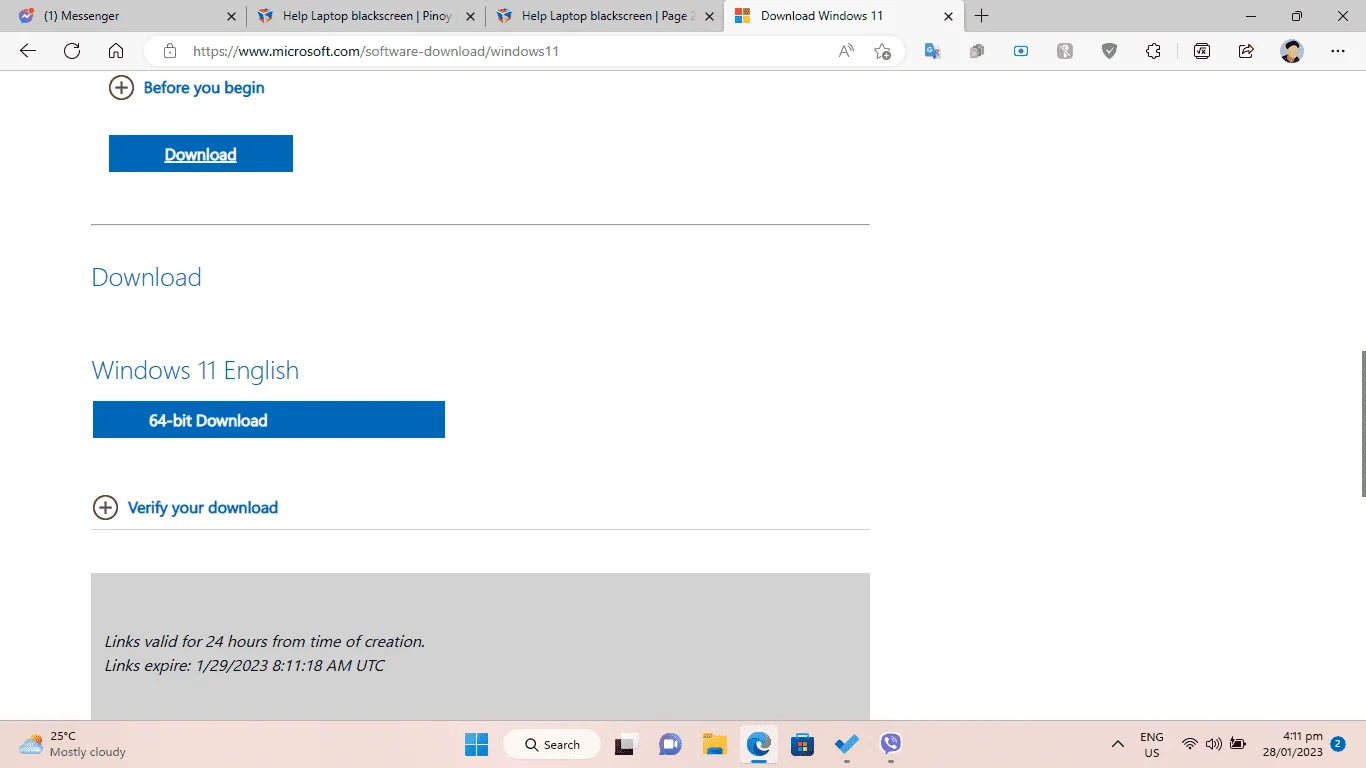
Task: Check battery status in system tray
Action: (1238, 744)
